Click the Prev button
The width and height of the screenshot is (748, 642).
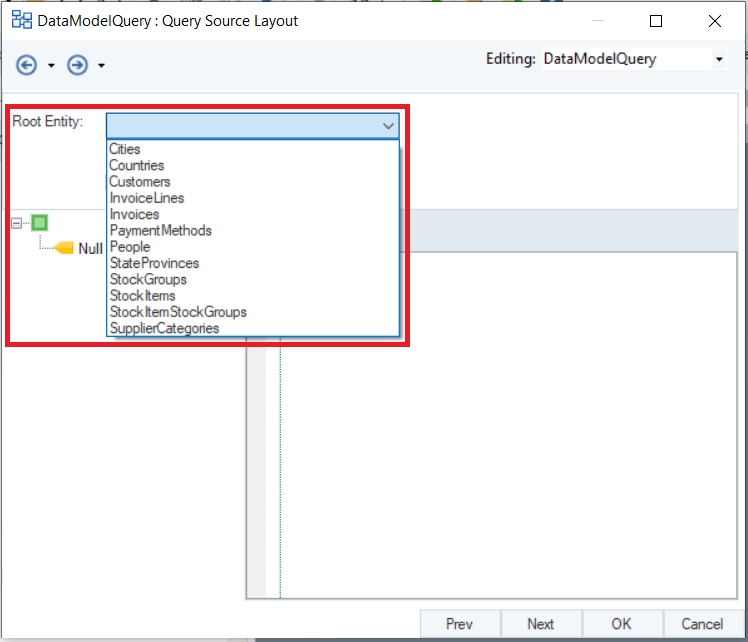(460, 624)
